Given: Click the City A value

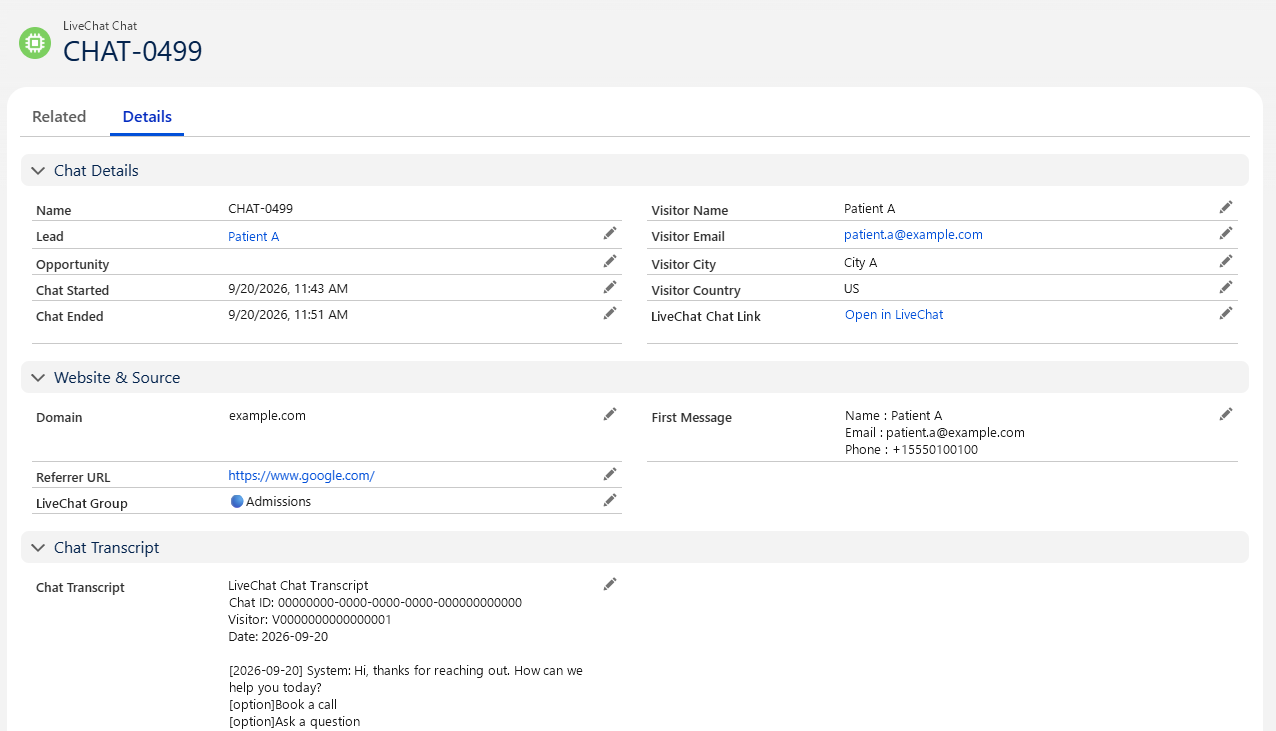Looking at the screenshot, I should [x=860, y=263].
